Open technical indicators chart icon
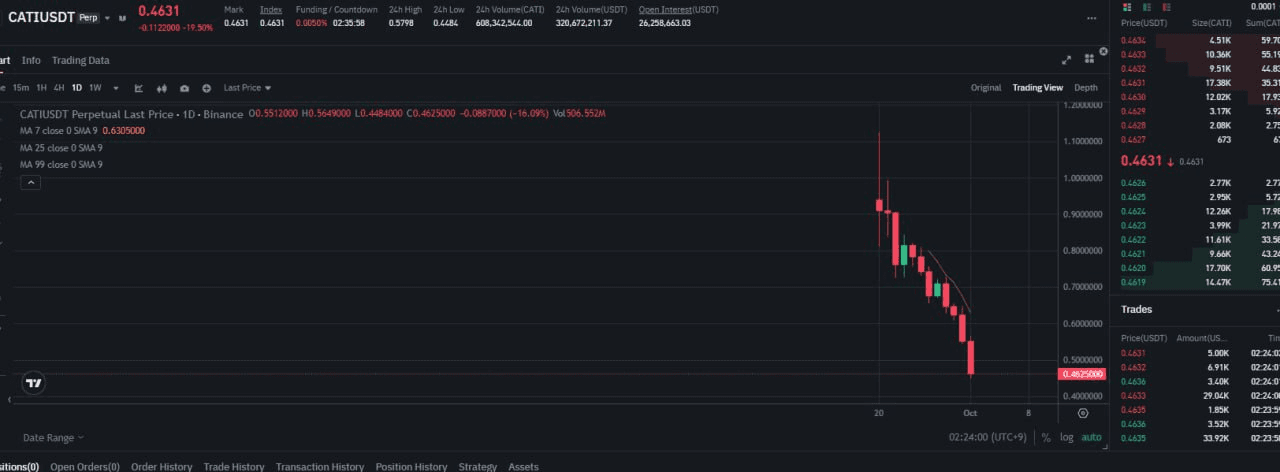The height and width of the screenshot is (472, 1280). point(138,88)
